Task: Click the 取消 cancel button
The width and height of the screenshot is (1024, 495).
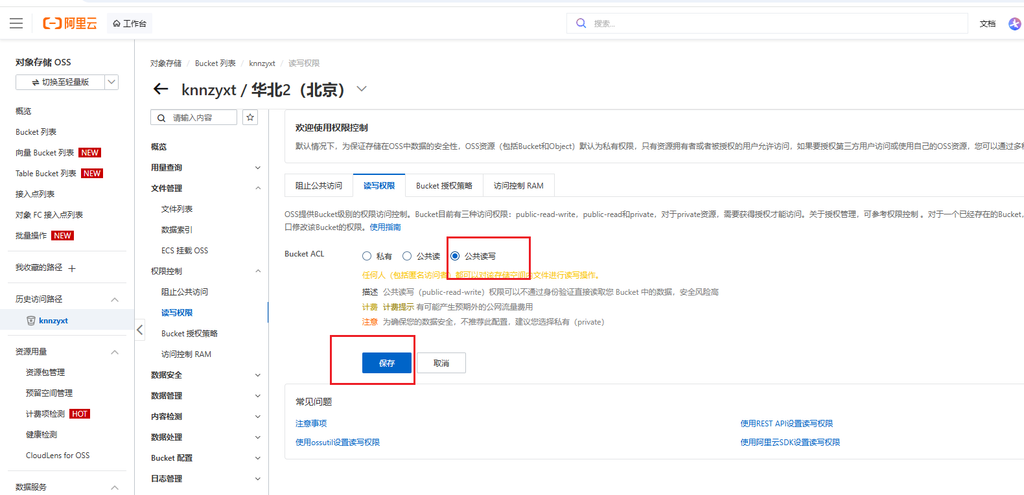Action: [x=441, y=363]
